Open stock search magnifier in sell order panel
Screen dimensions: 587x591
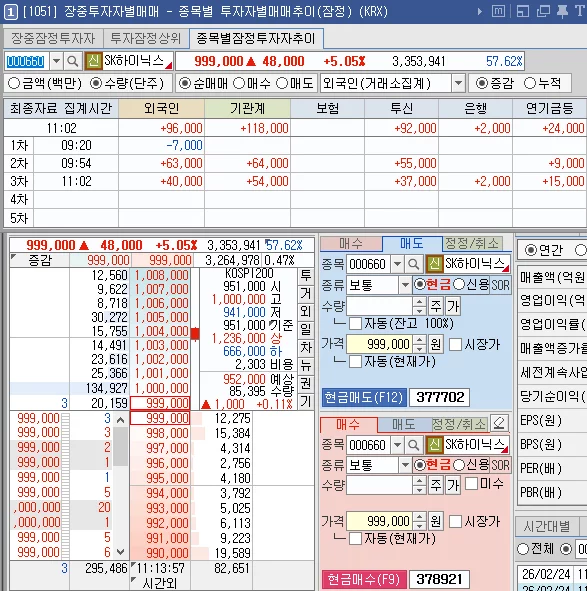(414, 264)
